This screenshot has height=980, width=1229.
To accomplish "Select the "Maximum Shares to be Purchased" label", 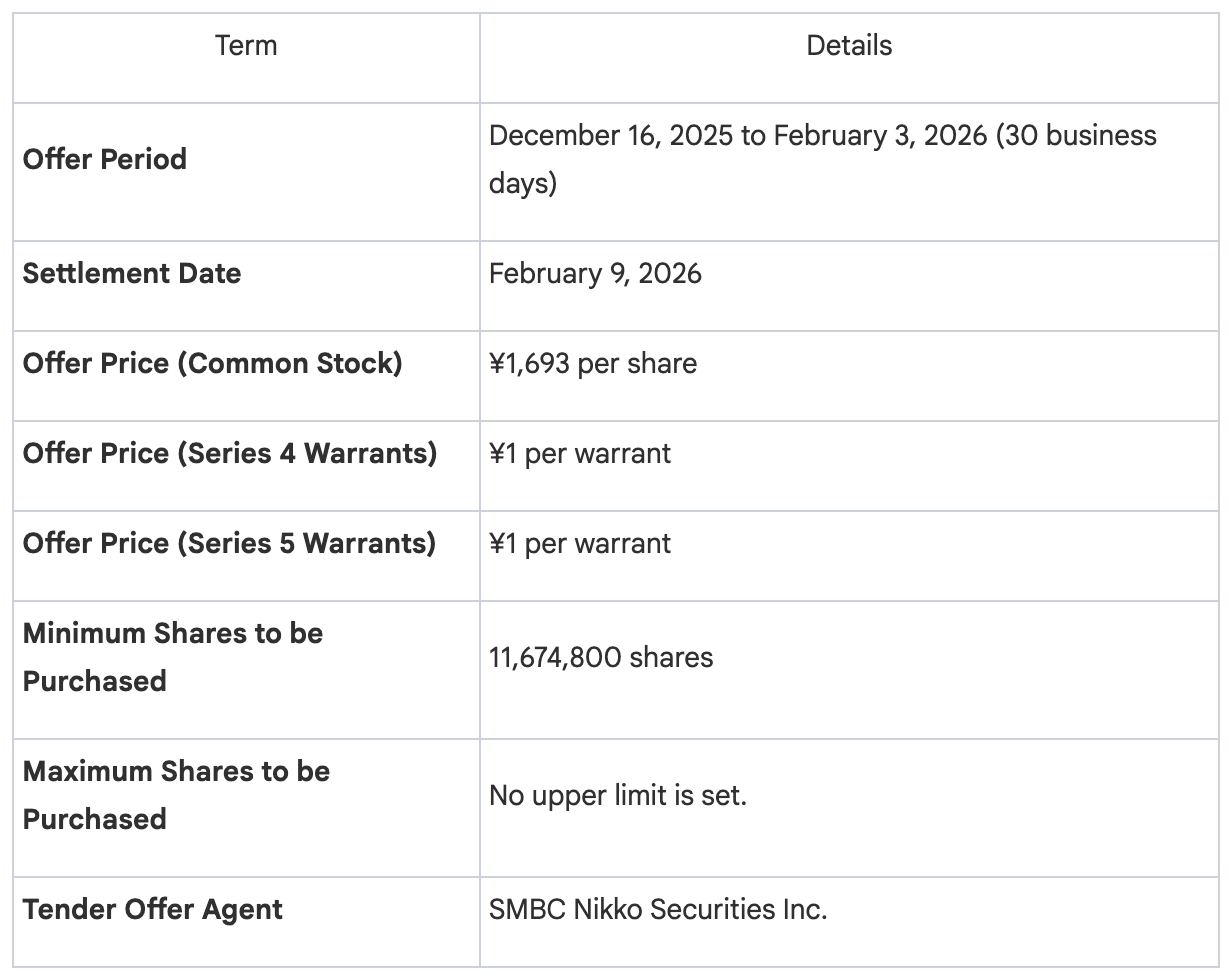I will [x=176, y=795].
